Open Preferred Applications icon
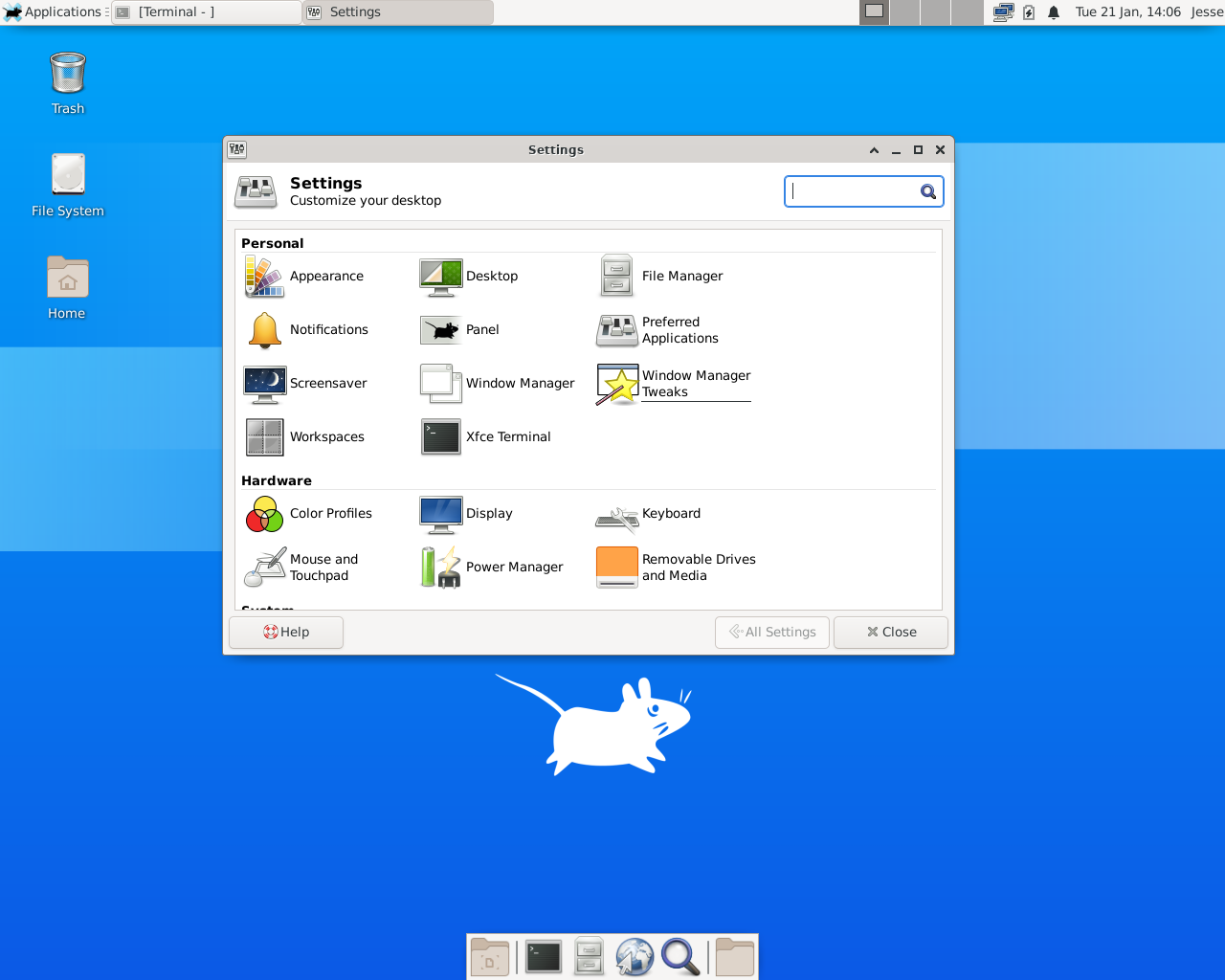Viewport: 1225px width, 980px height. pos(617,329)
